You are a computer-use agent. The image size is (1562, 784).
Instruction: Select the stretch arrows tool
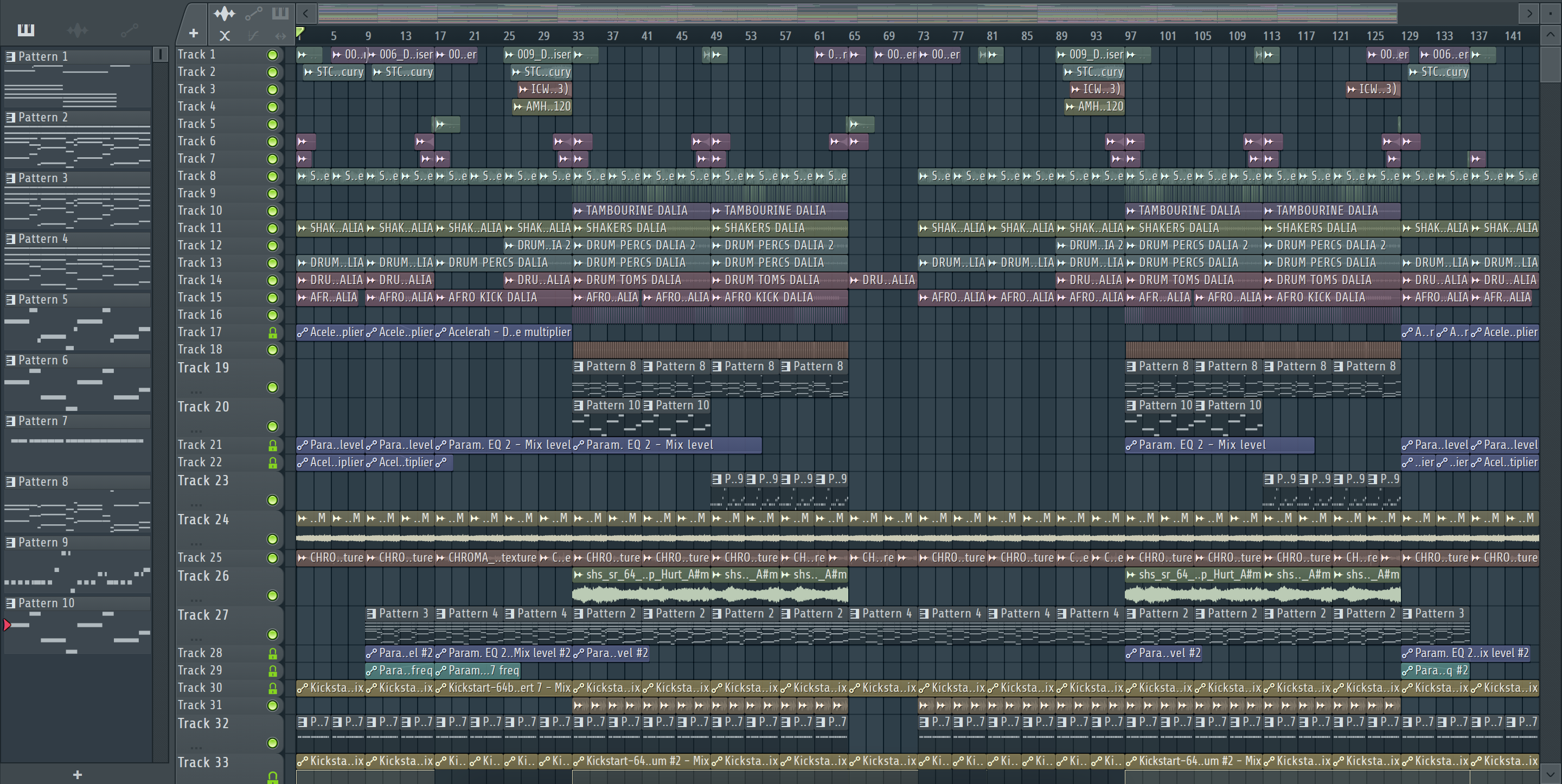(280, 36)
